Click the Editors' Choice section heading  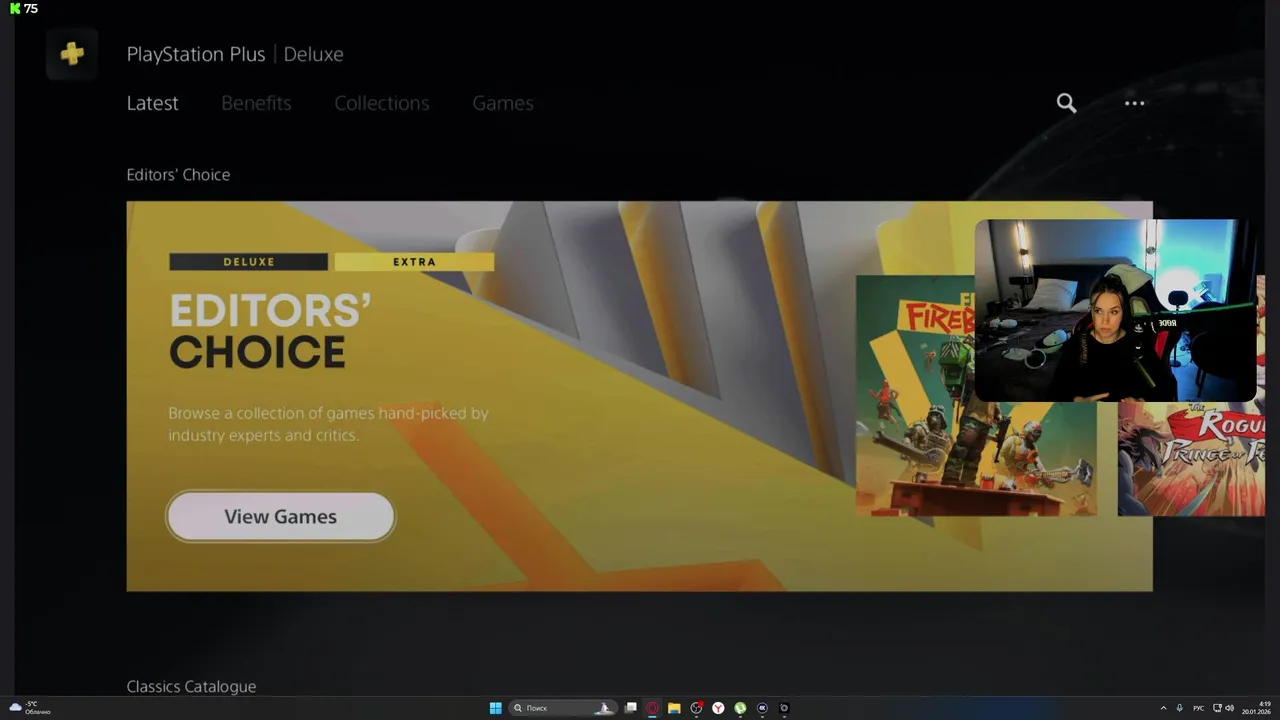coord(178,175)
